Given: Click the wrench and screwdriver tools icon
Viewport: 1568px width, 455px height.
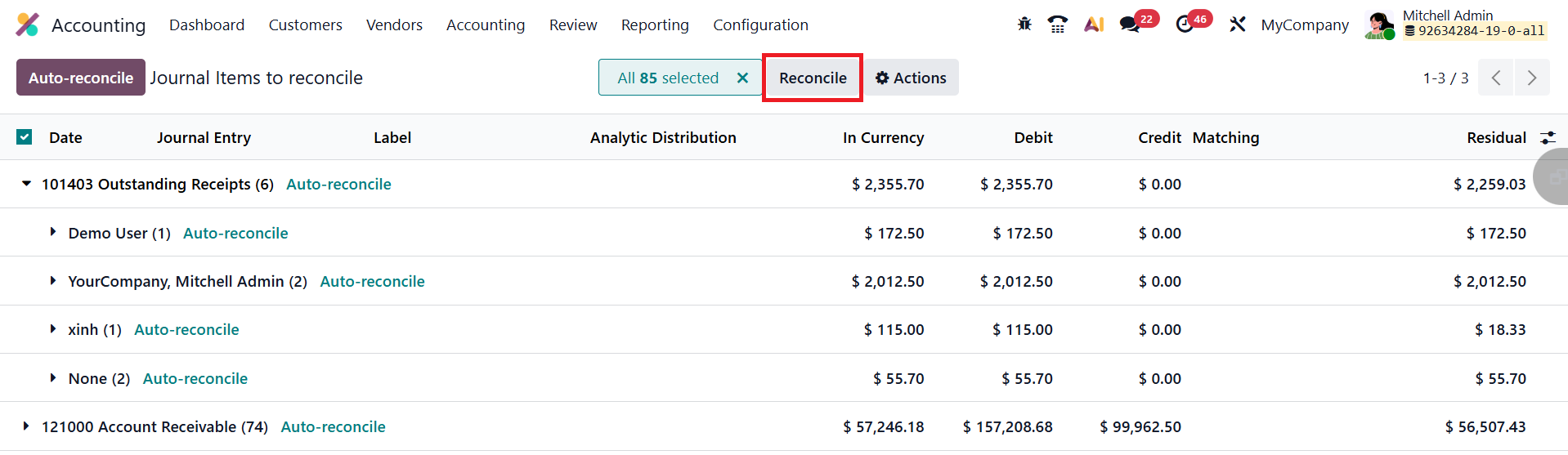Looking at the screenshot, I should 1237,25.
